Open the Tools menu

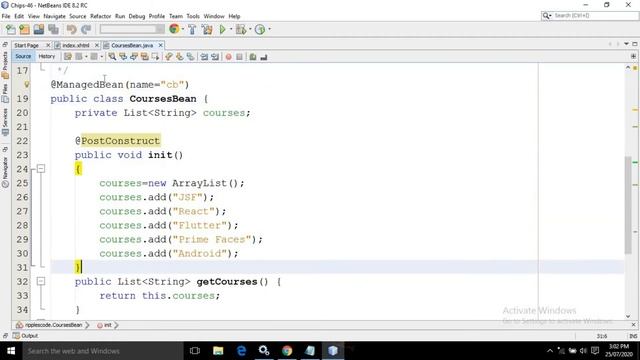pyautogui.click(x=193, y=16)
